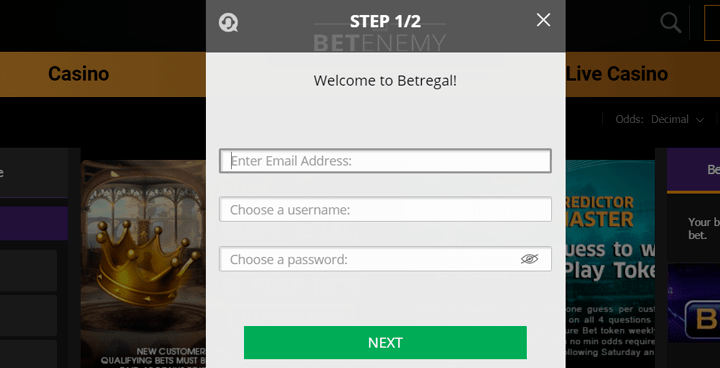
Task: Select the purple highlighted left sidebar item
Action: click(34, 223)
